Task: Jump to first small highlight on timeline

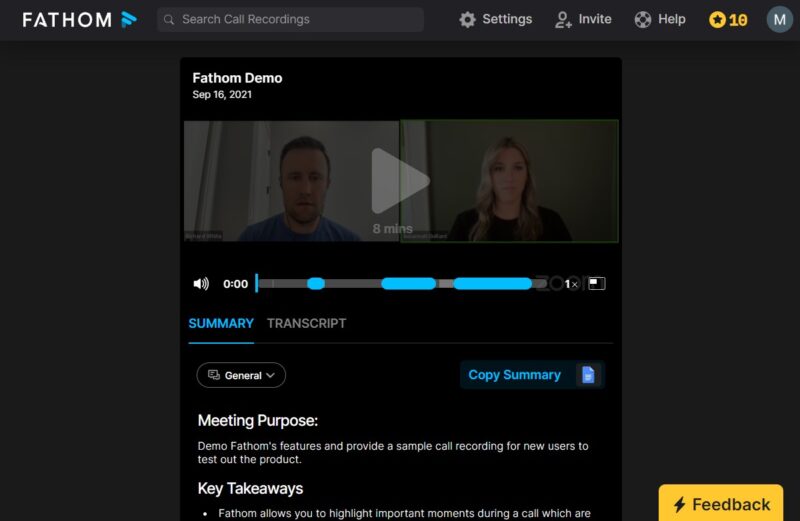Action: click(316, 284)
